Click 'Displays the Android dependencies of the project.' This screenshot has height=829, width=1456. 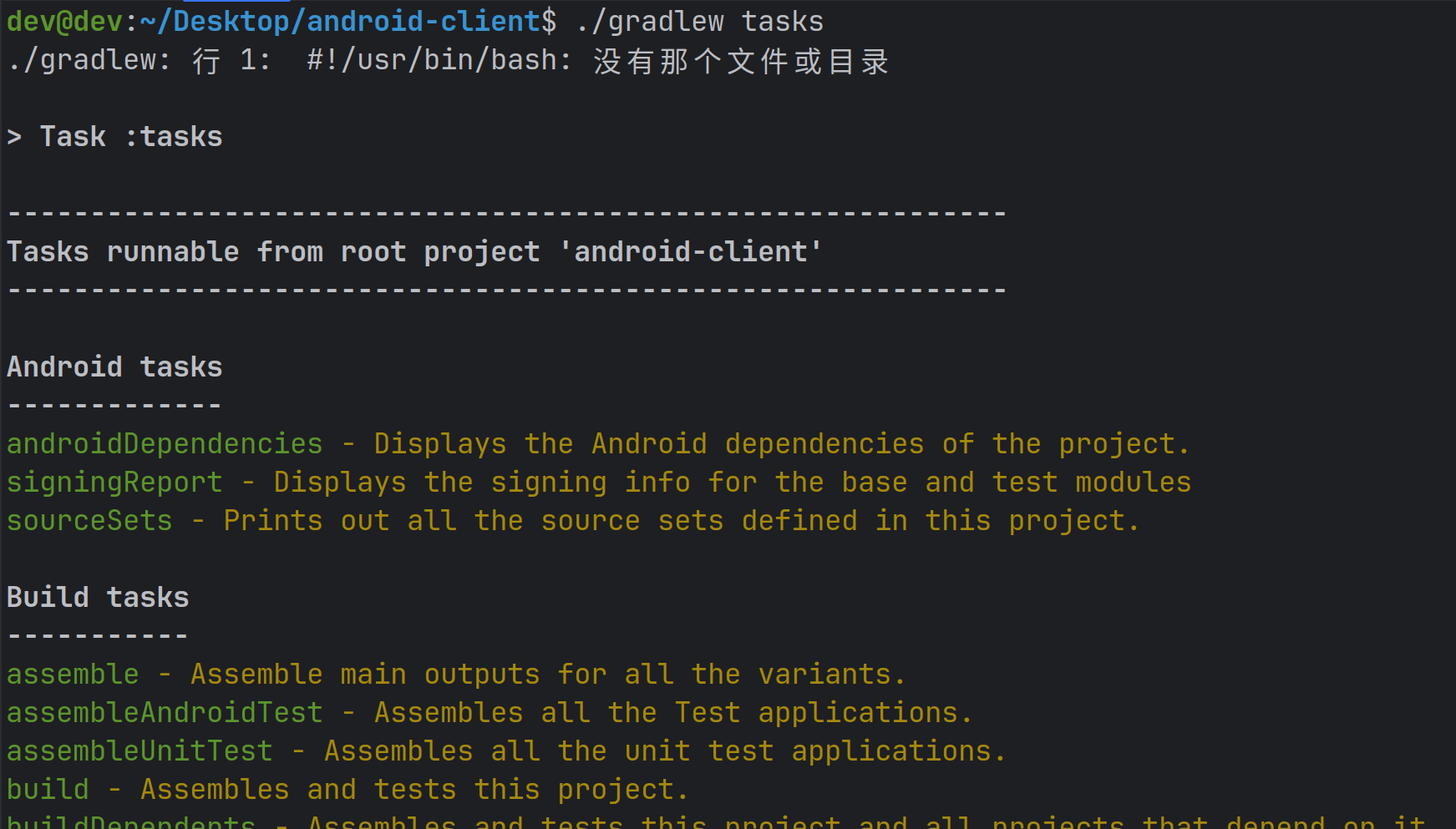pyautogui.click(x=782, y=444)
